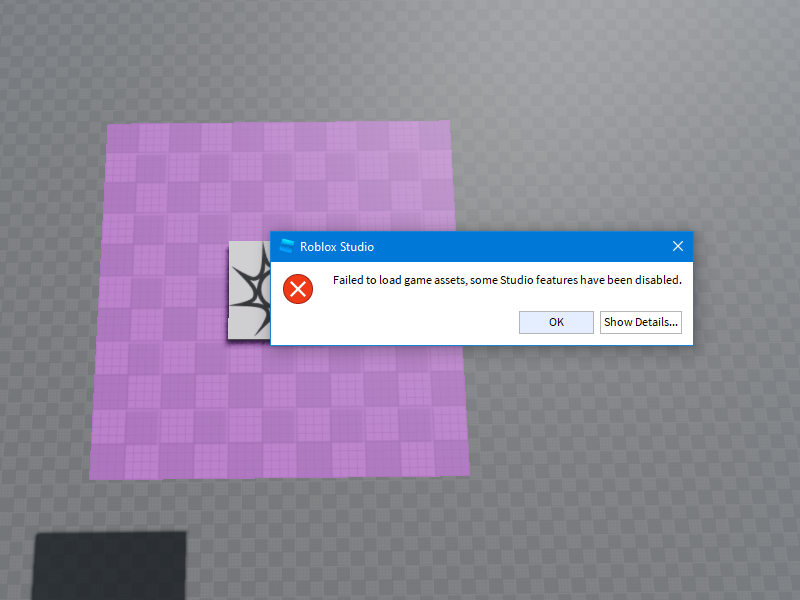The width and height of the screenshot is (800, 600).
Task: Click the title text reading Roblox Studio
Action: tap(340, 246)
